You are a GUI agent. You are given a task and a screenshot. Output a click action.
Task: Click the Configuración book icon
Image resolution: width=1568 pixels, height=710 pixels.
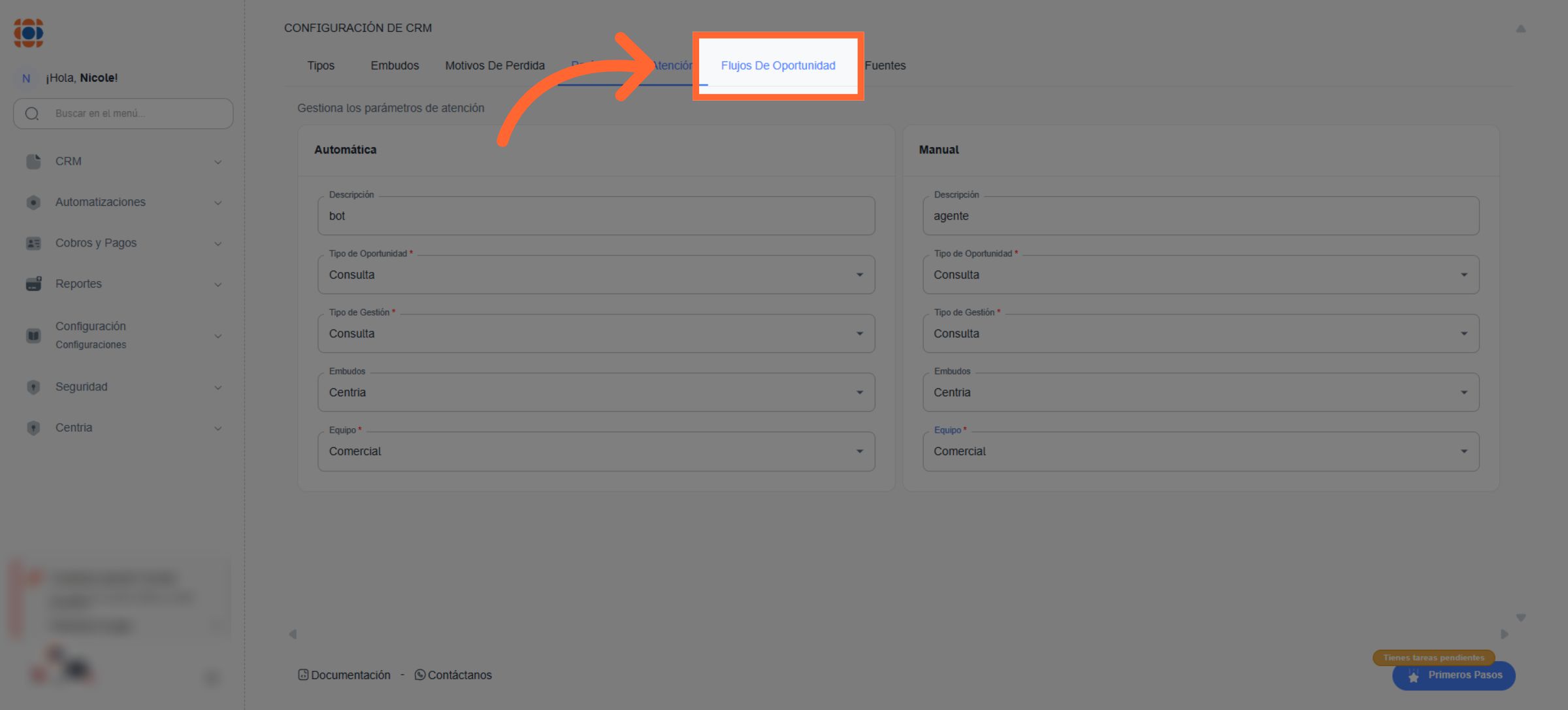click(x=33, y=335)
